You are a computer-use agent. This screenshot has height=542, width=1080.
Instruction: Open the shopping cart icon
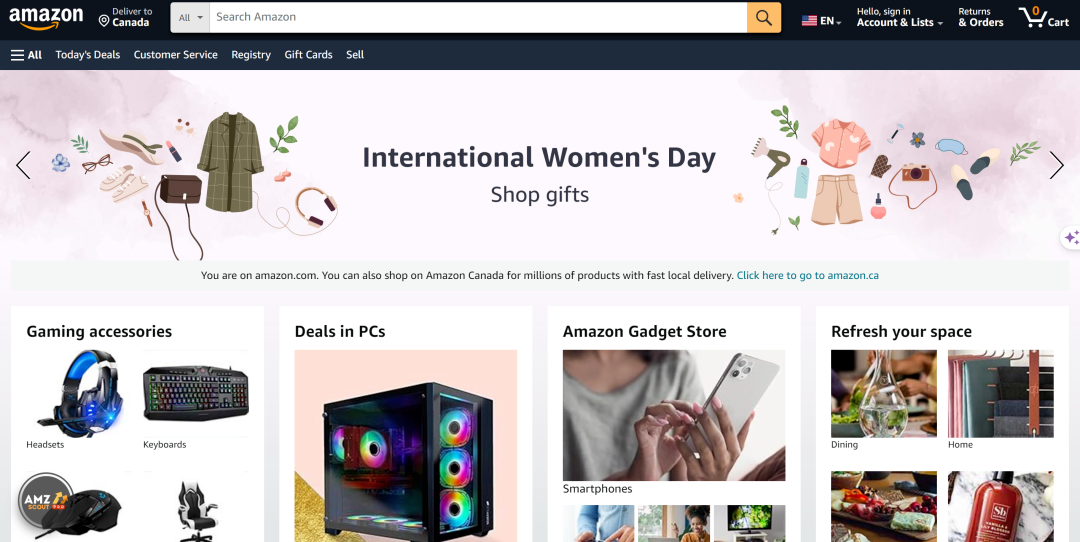[x=1043, y=17]
